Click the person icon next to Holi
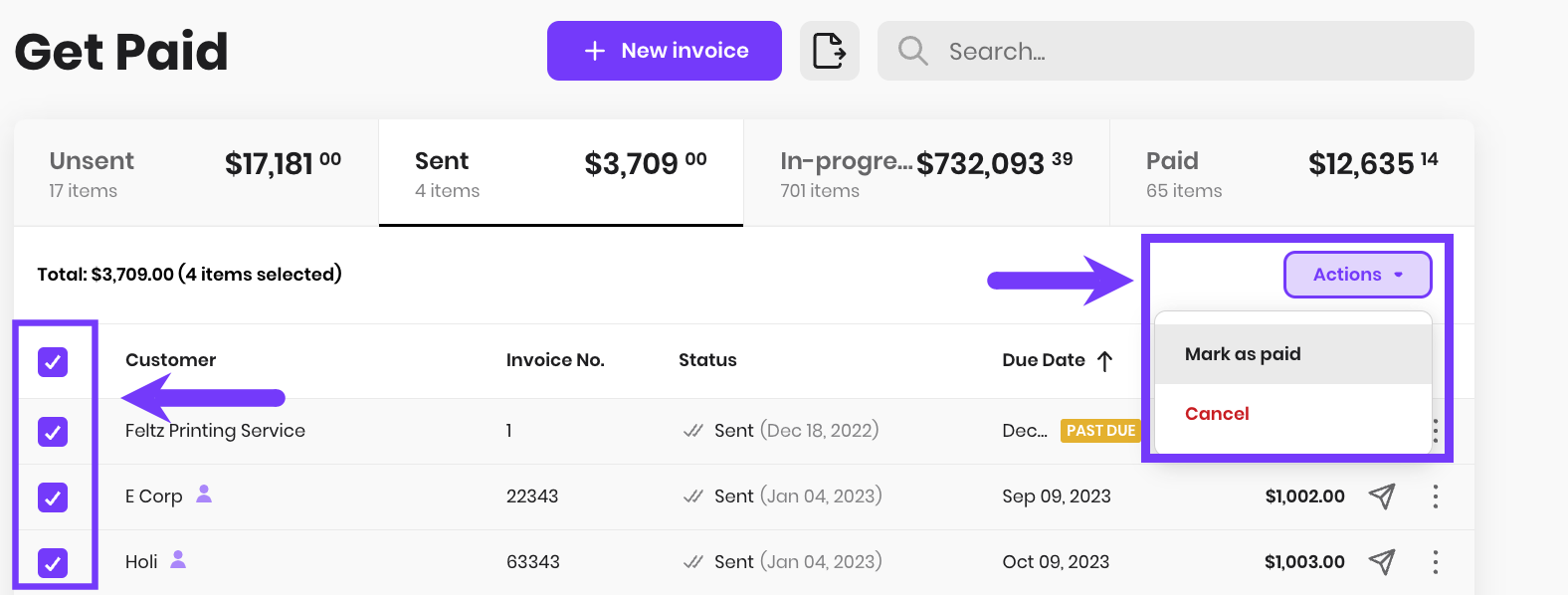The image size is (1568, 595). pyautogui.click(x=178, y=559)
